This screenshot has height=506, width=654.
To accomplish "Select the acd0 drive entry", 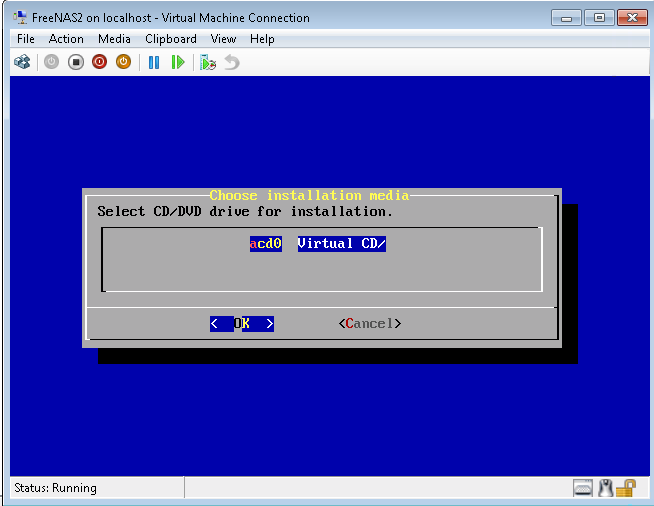I will point(266,244).
